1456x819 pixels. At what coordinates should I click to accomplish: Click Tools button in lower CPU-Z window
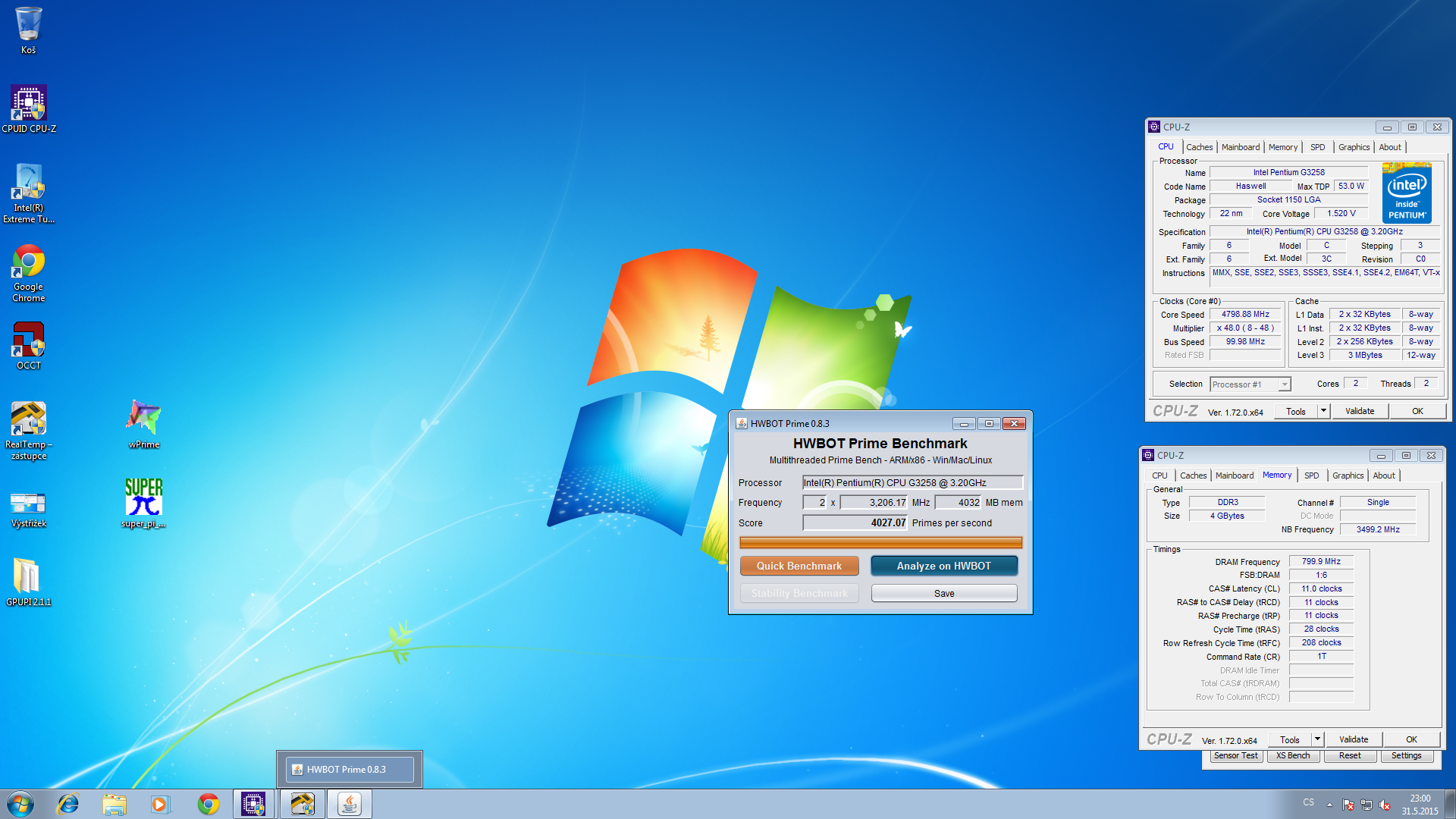point(1290,739)
